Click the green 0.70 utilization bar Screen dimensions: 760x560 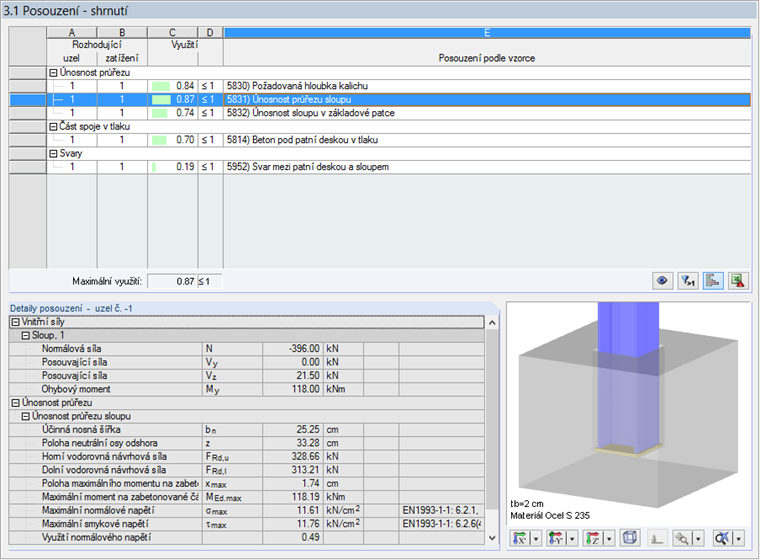(159, 140)
